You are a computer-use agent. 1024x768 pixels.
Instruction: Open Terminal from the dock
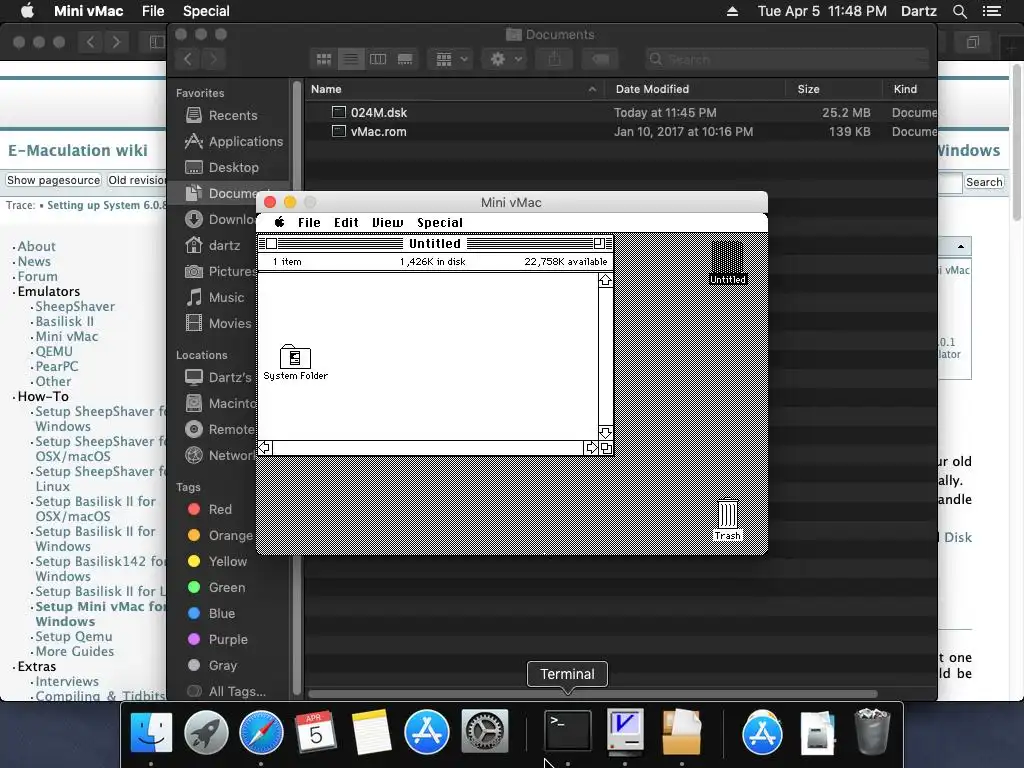pyautogui.click(x=568, y=731)
